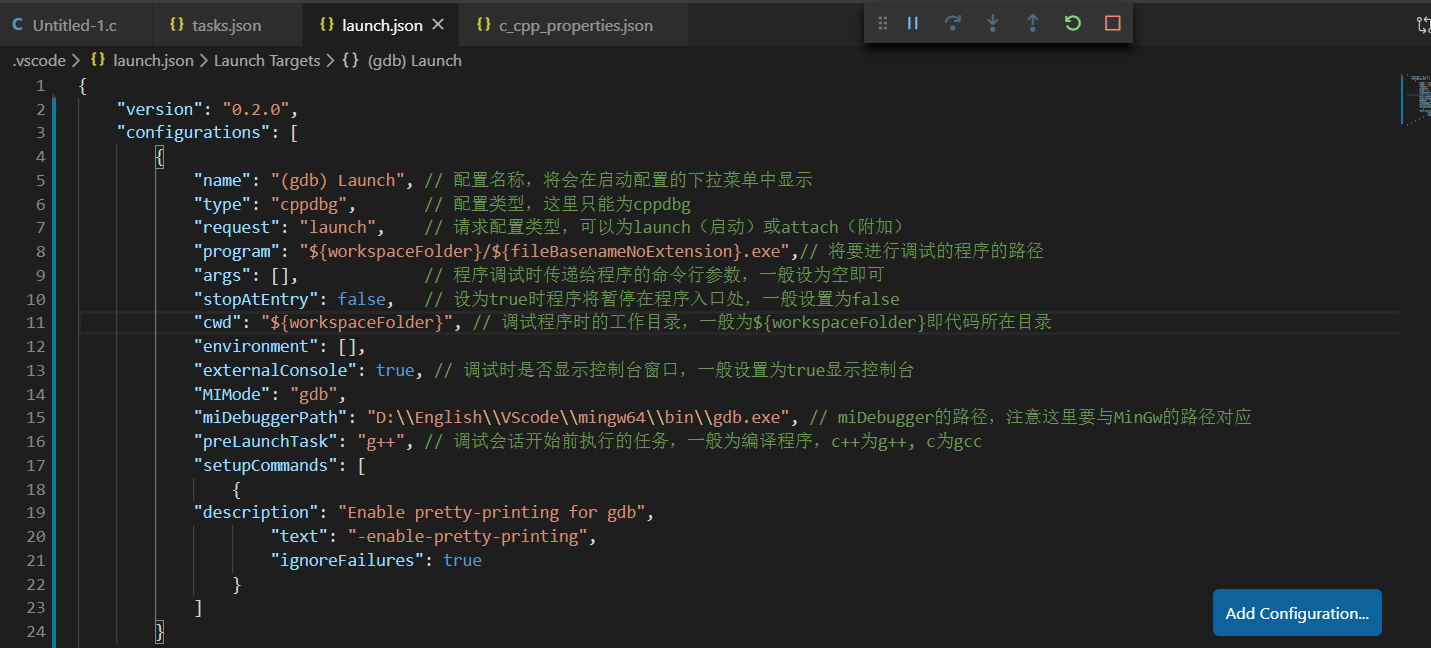Pause the running program in the debug toolbar

click(912, 22)
